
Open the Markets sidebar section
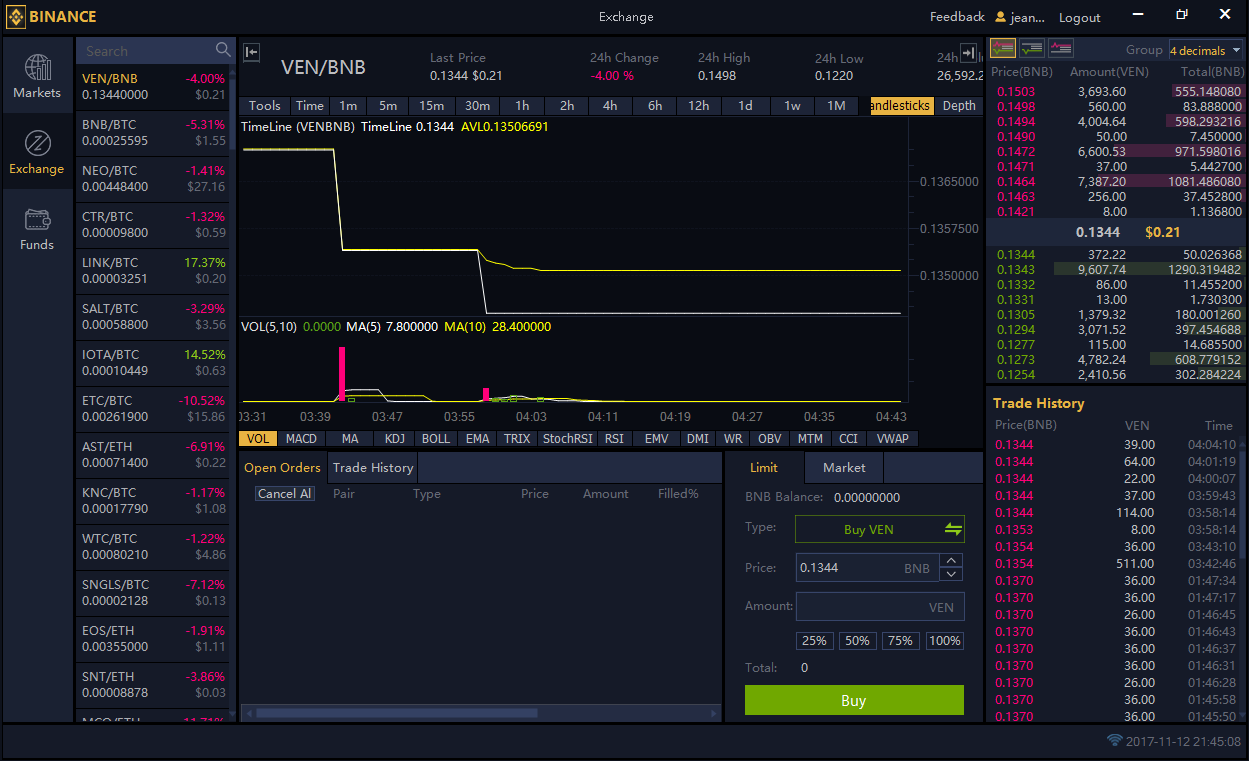coord(37,76)
